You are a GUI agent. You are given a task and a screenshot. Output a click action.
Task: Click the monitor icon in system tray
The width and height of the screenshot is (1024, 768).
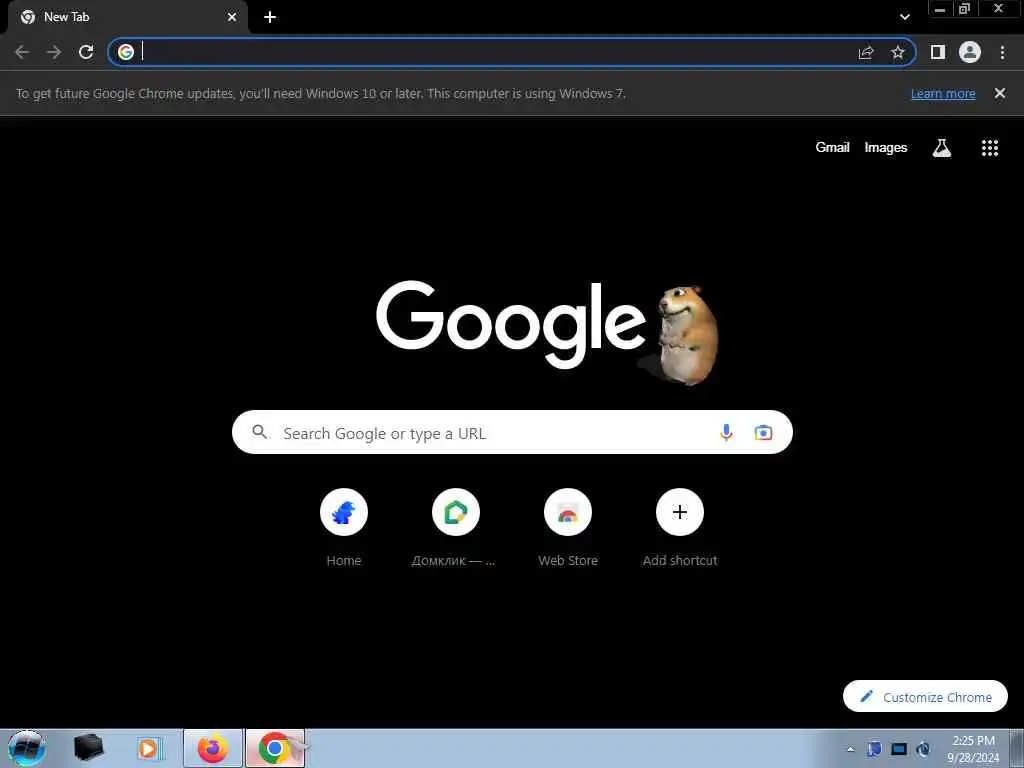point(899,749)
